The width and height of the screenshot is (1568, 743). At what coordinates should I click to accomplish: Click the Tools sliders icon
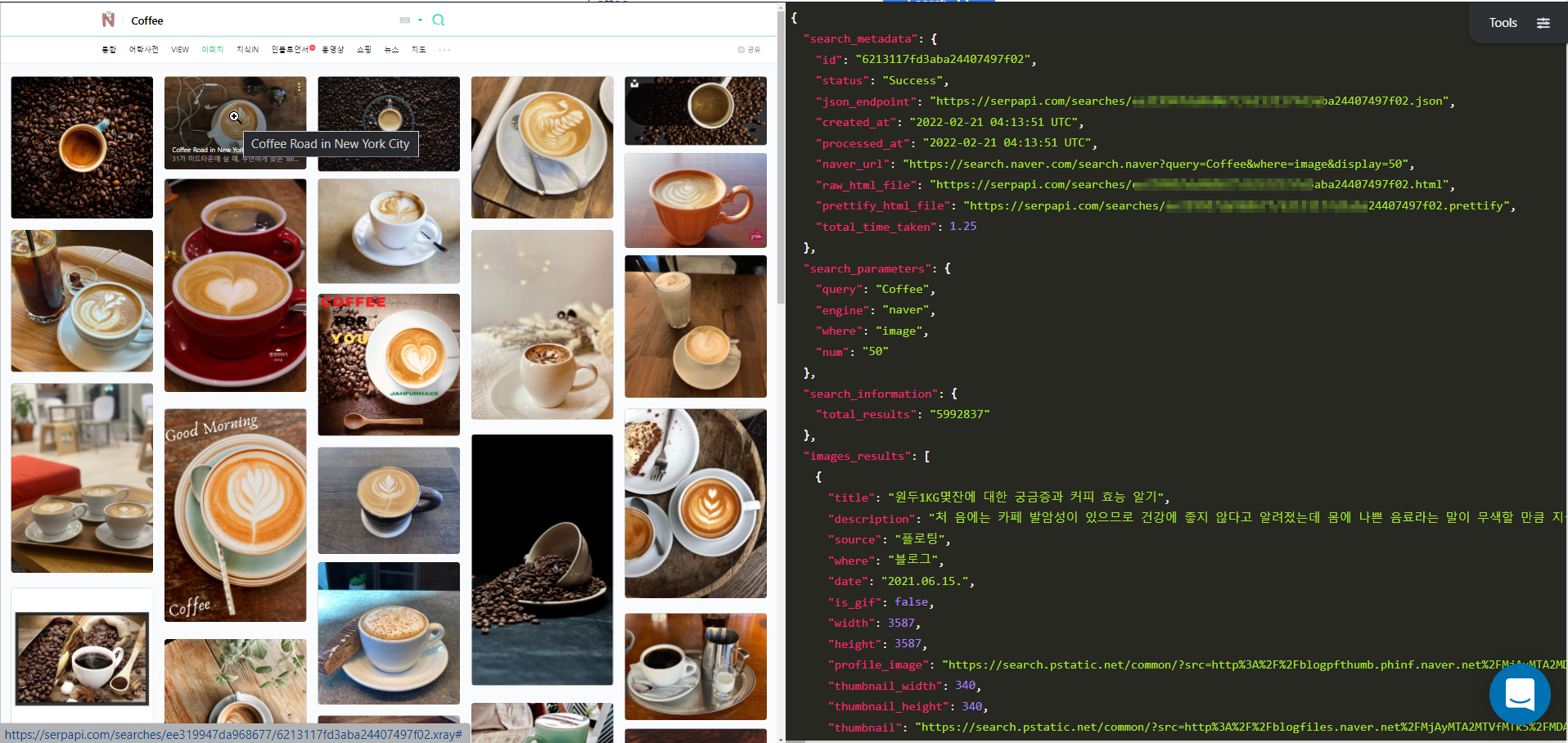point(1543,23)
